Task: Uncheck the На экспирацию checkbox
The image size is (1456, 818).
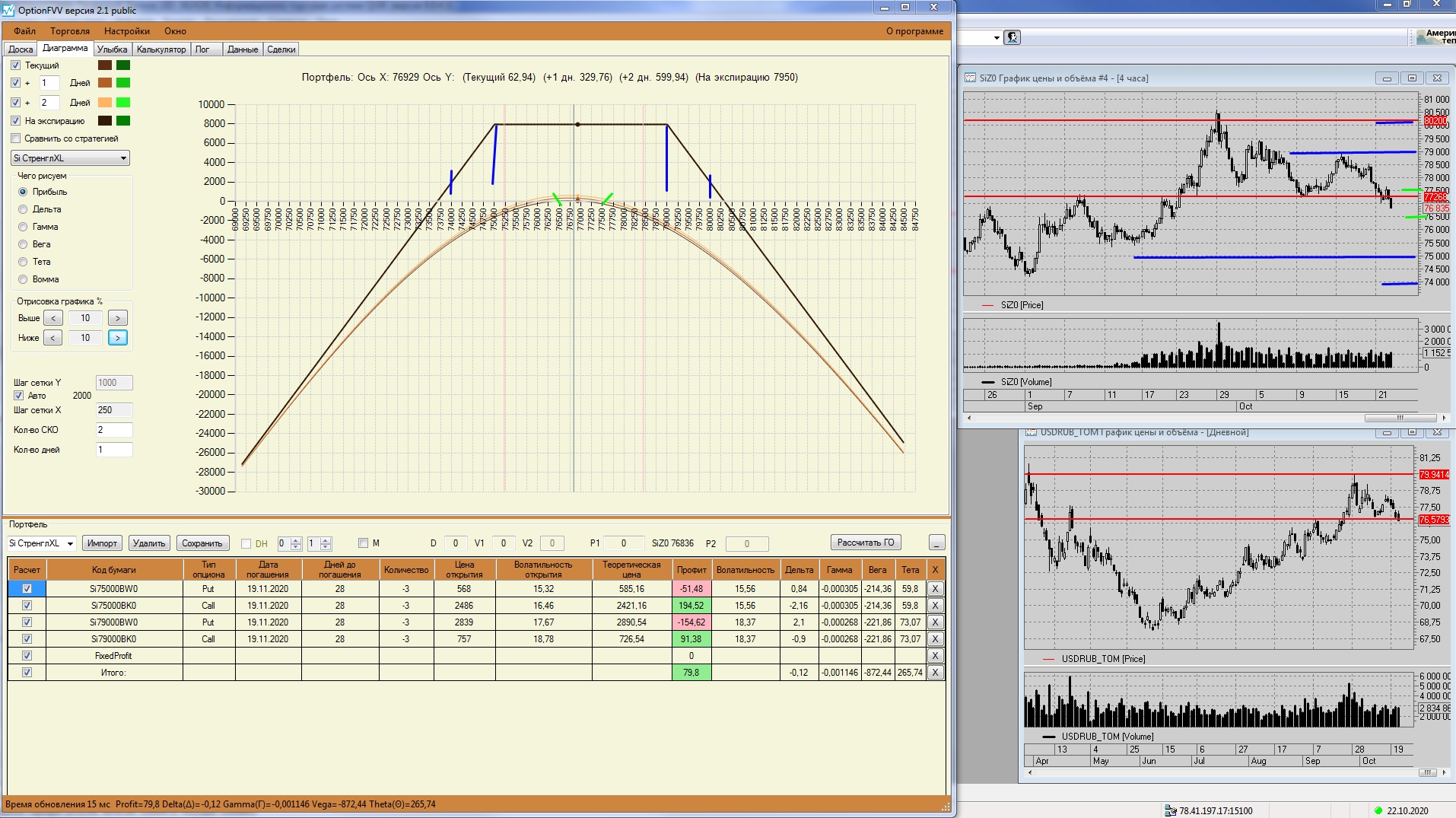Action: point(16,121)
